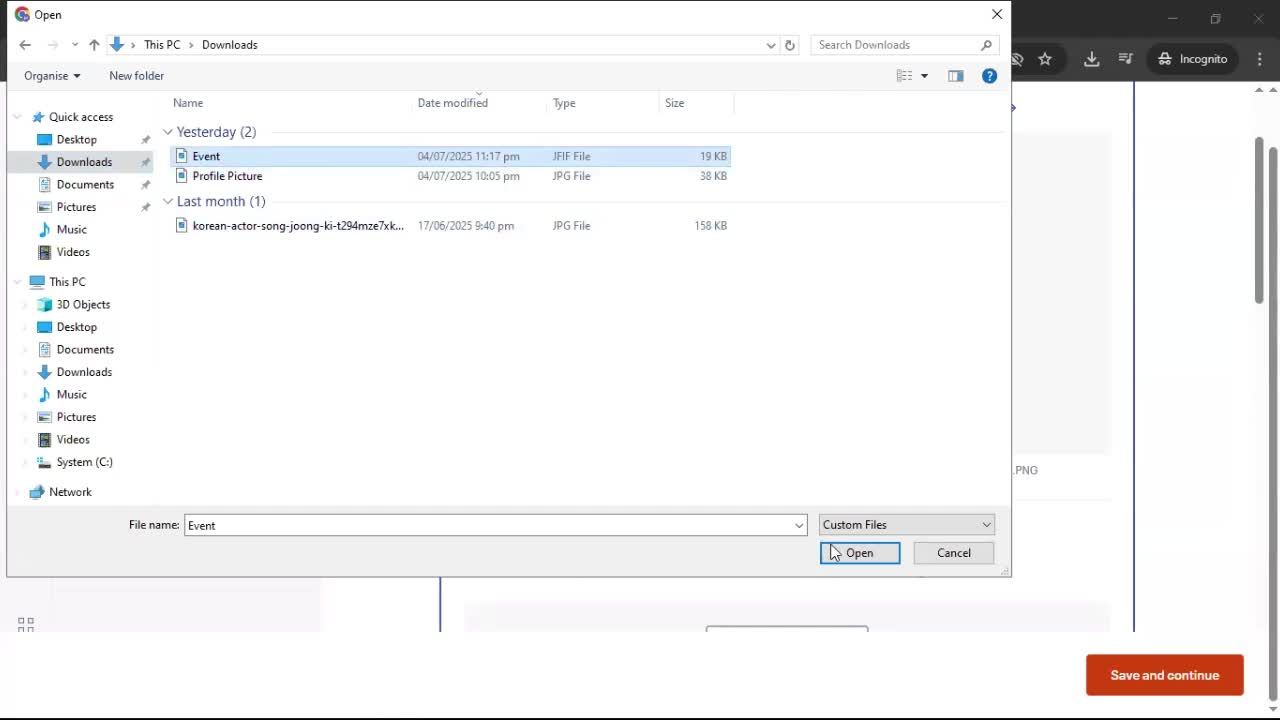Click the Open button

[860, 553]
